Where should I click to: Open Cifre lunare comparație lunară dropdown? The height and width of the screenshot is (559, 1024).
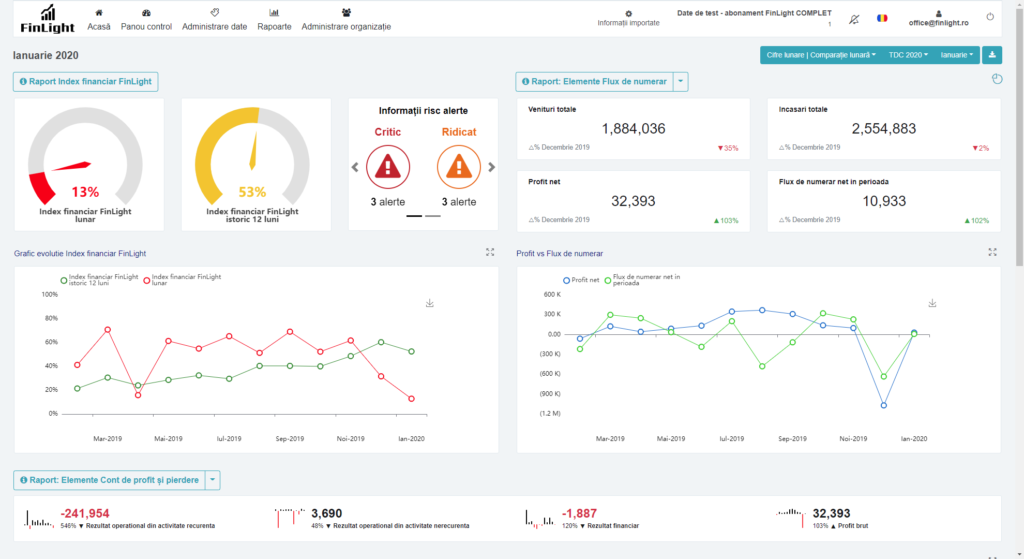tap(821, 55)
